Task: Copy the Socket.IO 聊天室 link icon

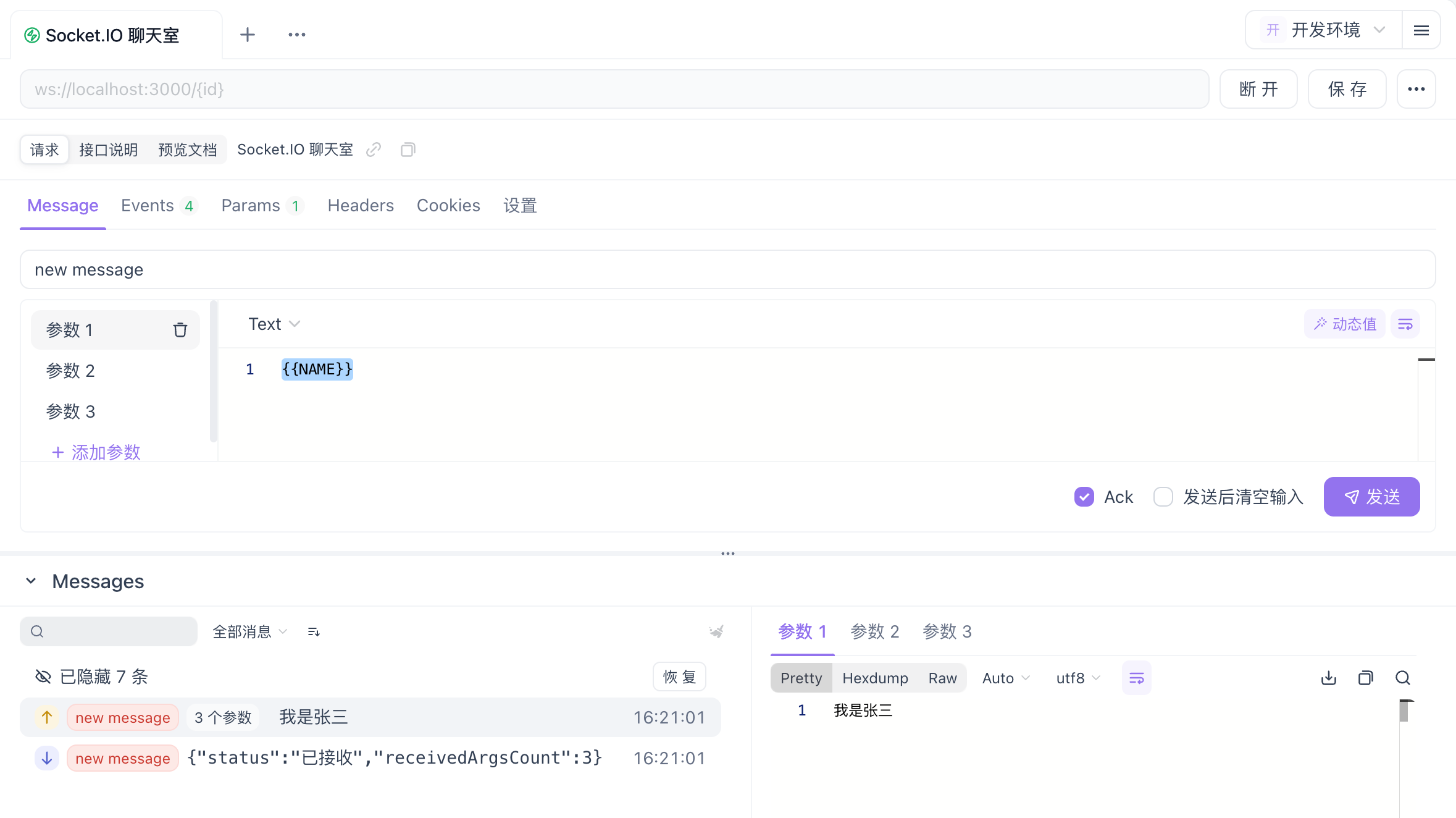Action: 374,150
